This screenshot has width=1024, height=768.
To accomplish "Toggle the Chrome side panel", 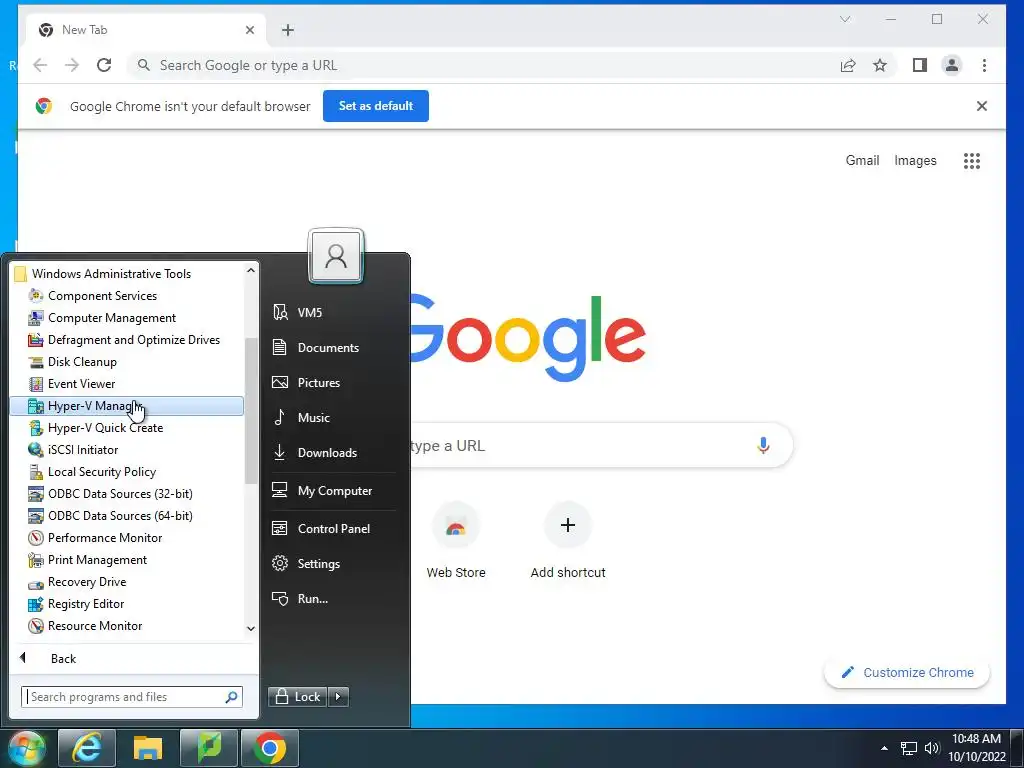I will [x=920, y=65].
